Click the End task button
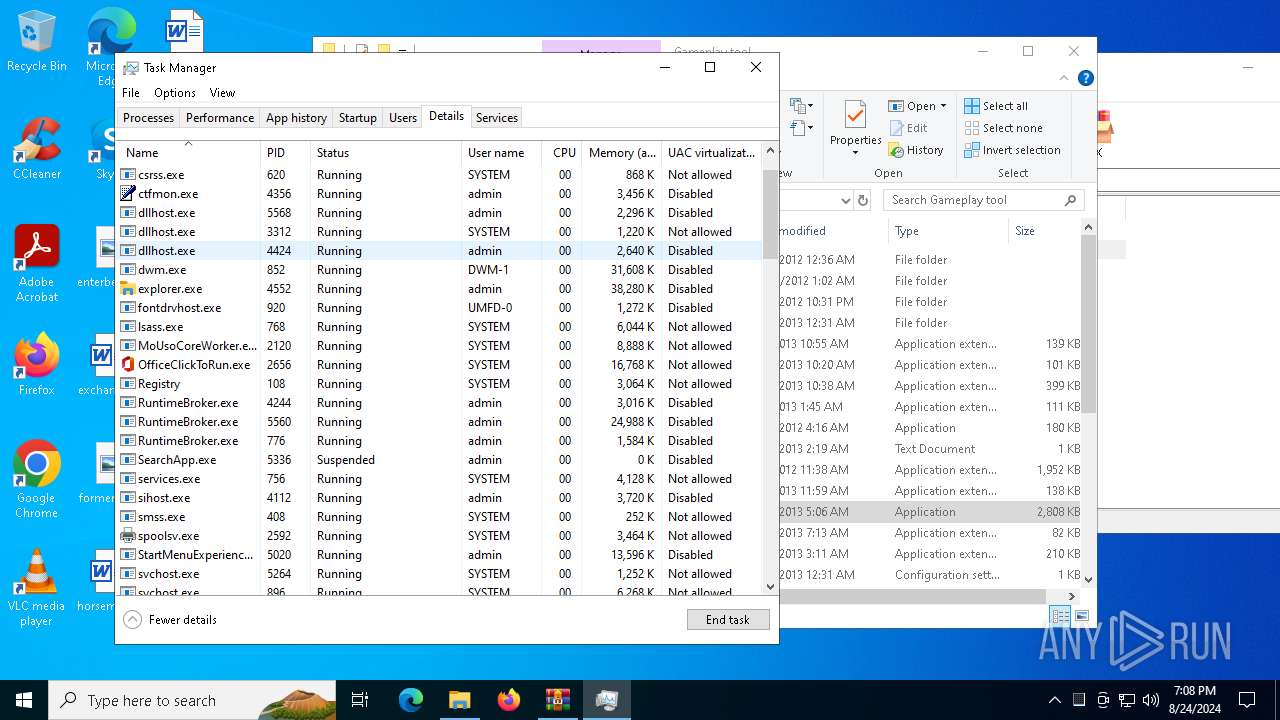 [728, 620]
